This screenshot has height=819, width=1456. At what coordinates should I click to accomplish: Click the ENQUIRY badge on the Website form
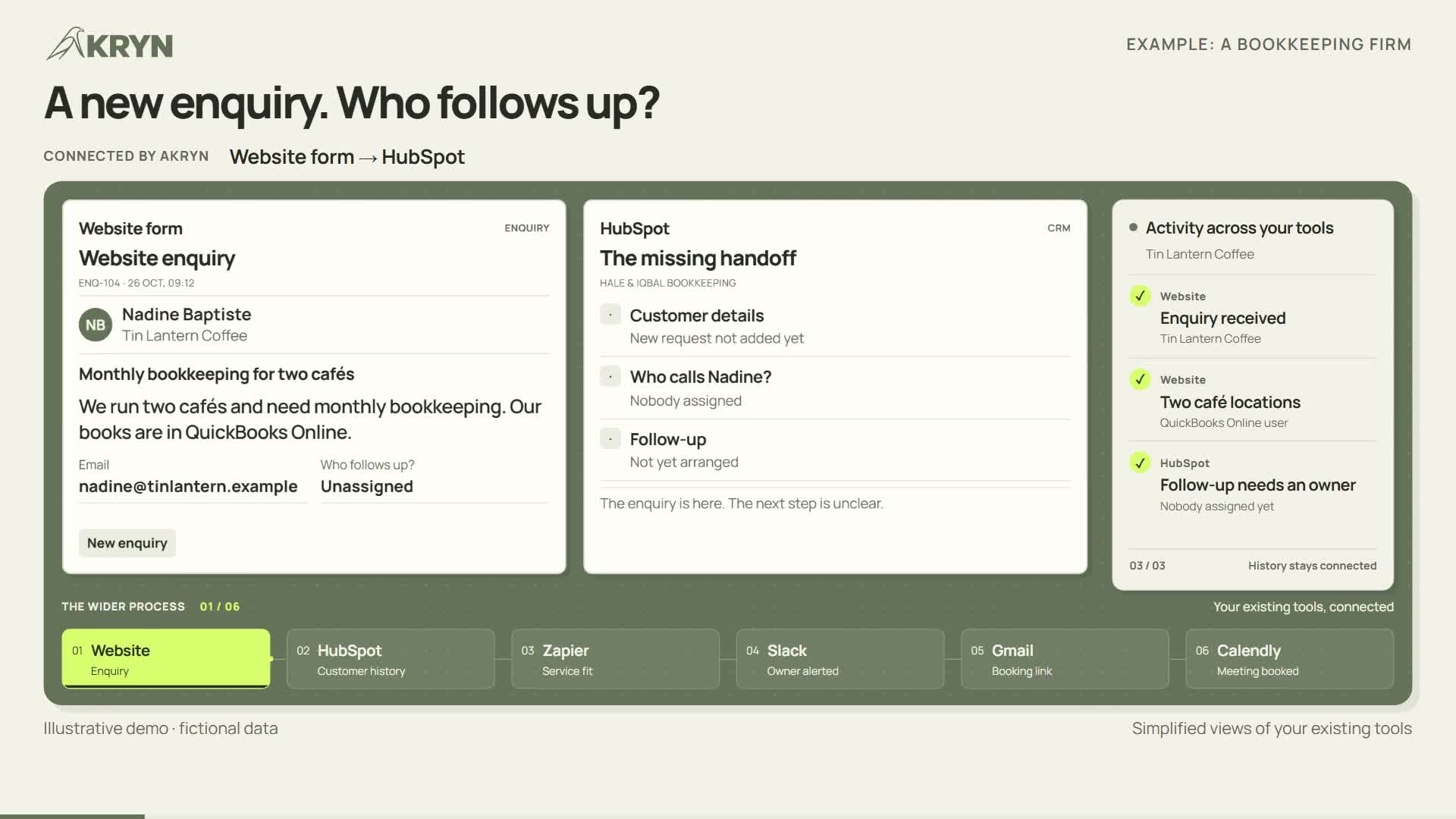tap(527, 228)
